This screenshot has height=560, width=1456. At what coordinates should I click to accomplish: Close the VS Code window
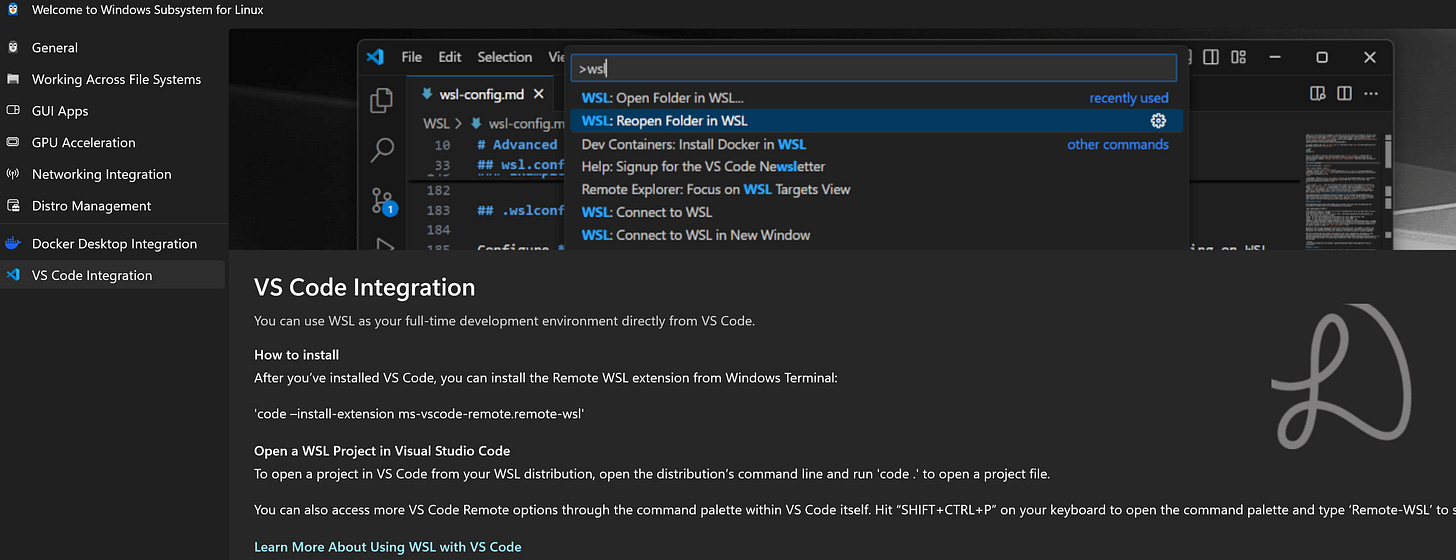[x=1370, y=57]
